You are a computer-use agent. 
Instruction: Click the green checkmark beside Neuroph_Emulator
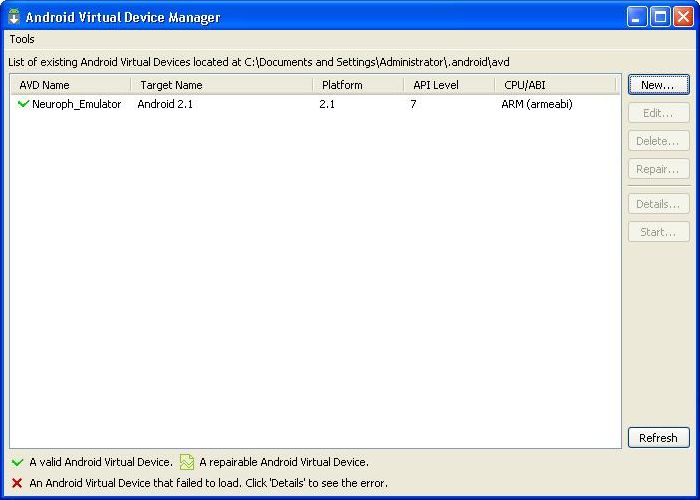[x=23, y=104]
